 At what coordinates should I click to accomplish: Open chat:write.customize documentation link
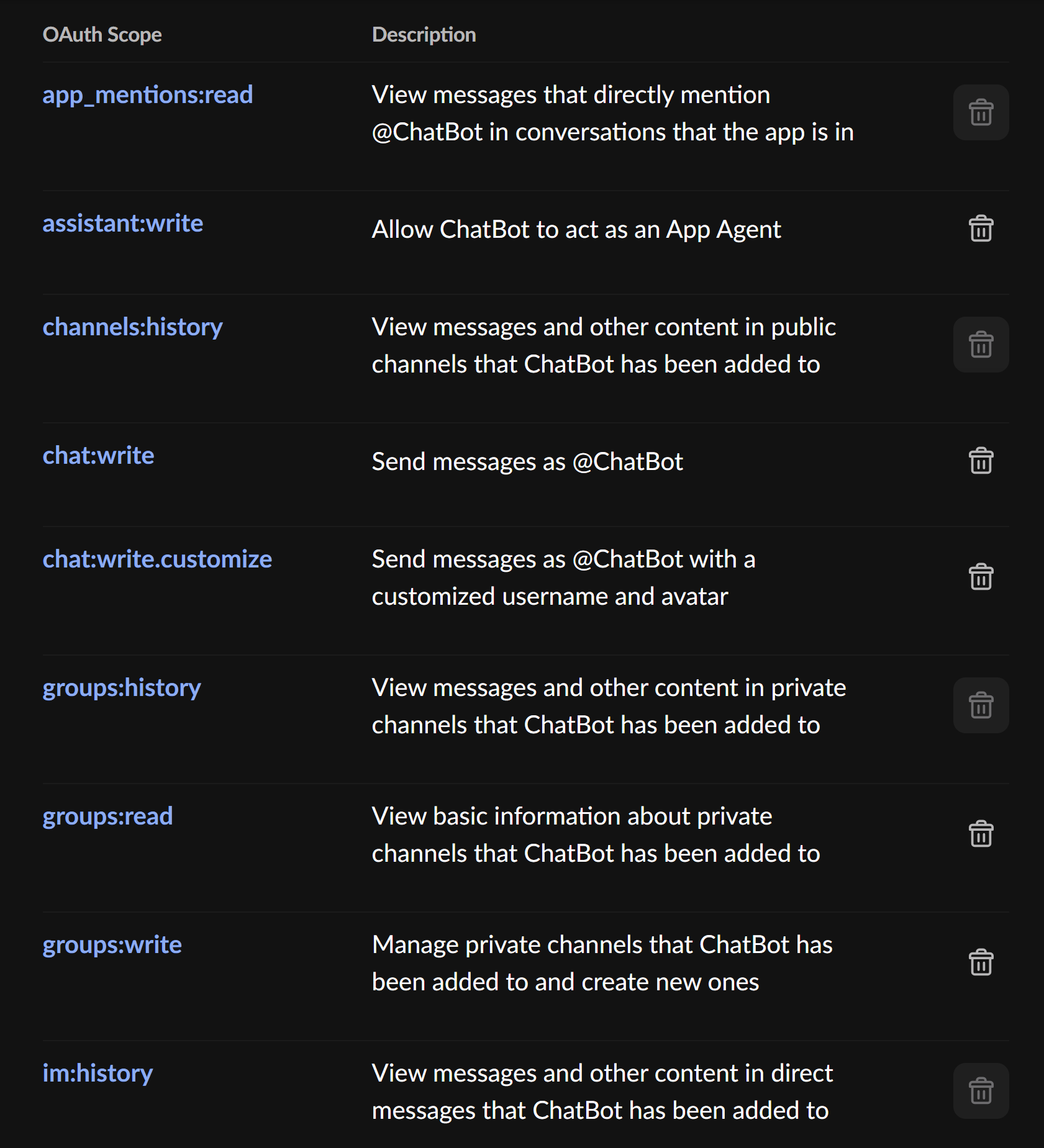pos(157,559)
